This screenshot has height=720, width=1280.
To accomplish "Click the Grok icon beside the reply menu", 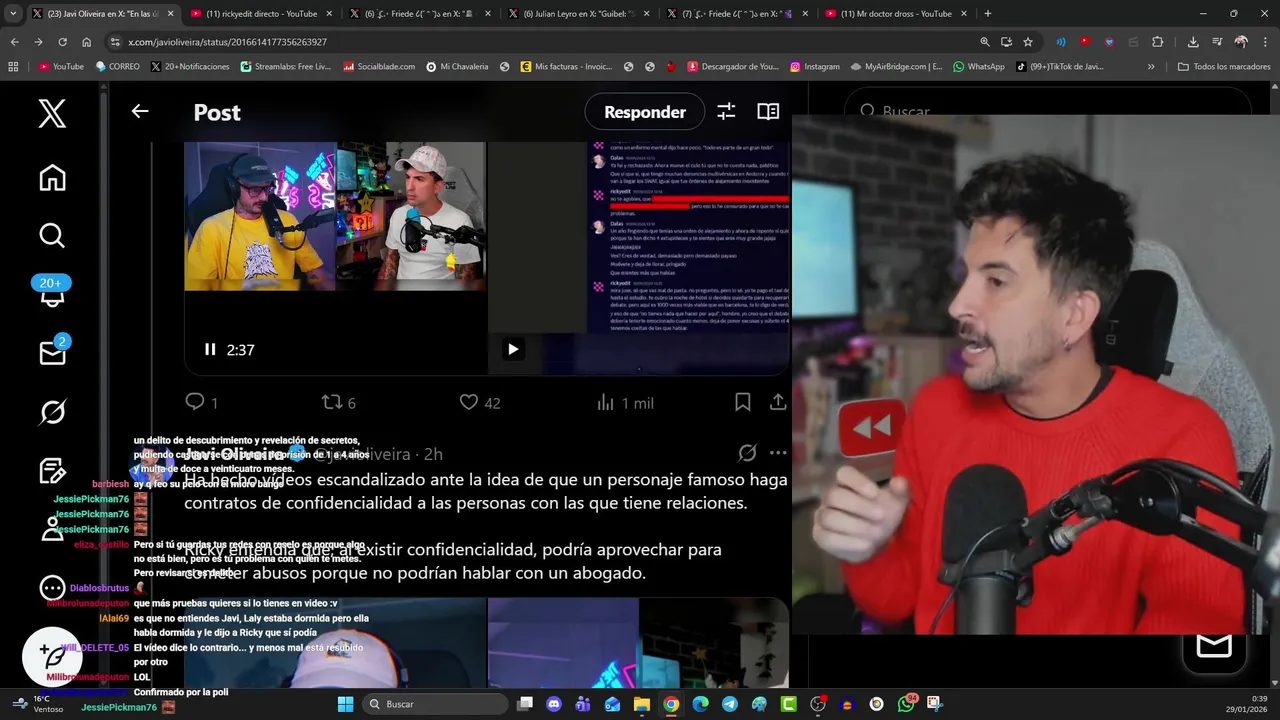I will [x=747, y=453].
